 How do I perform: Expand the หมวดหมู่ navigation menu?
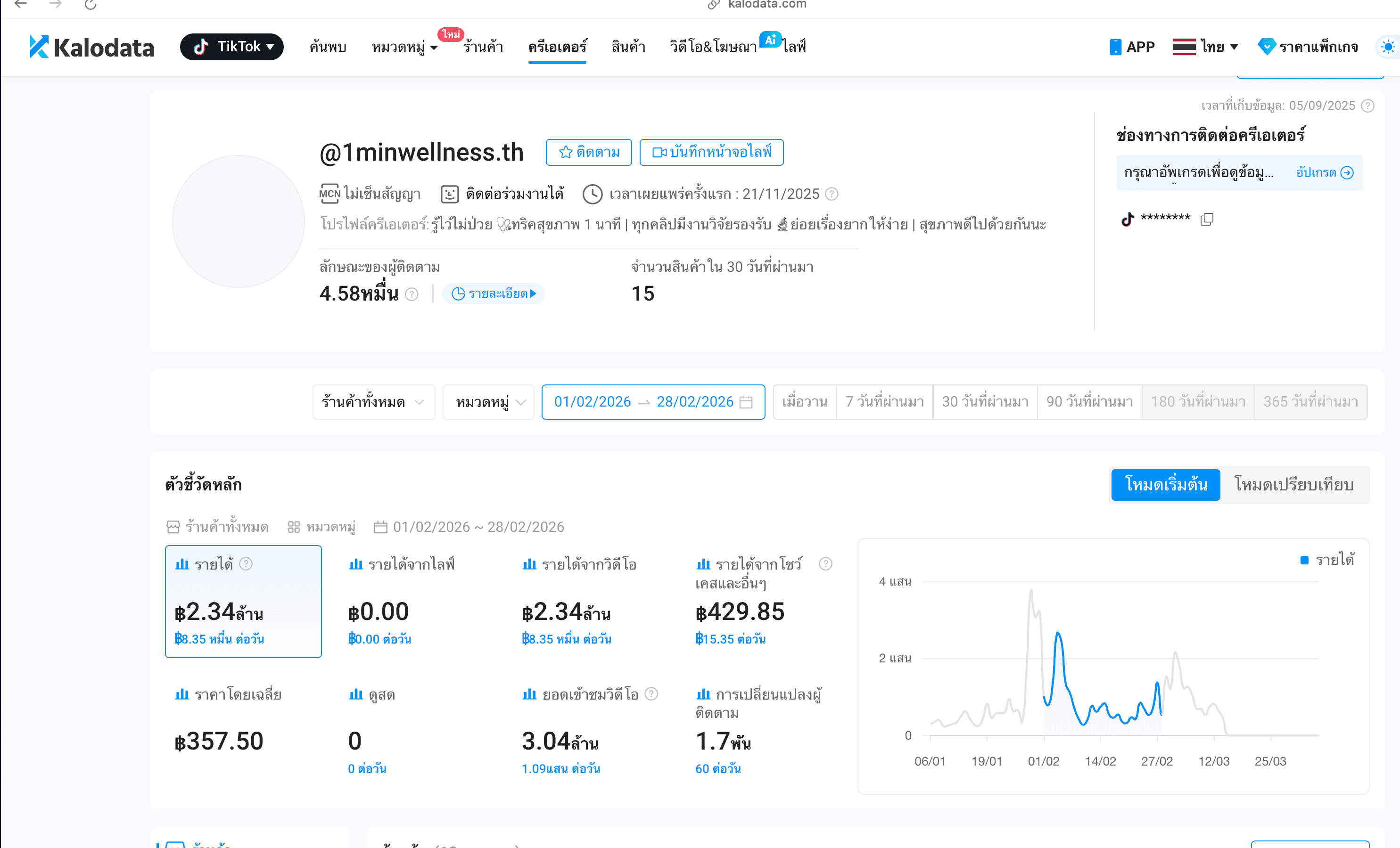(x=404, y=47)
